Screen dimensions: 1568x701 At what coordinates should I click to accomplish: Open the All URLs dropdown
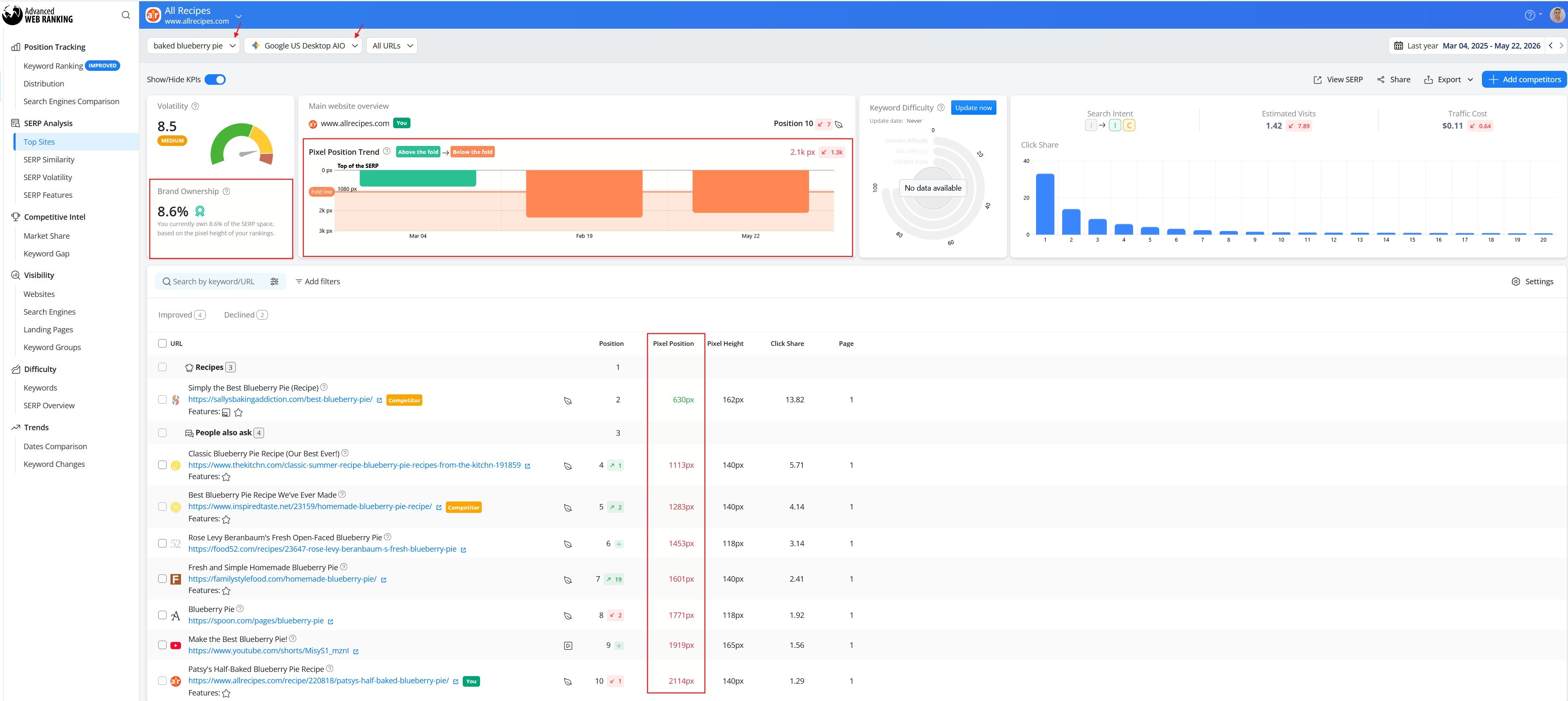point(392,46)
